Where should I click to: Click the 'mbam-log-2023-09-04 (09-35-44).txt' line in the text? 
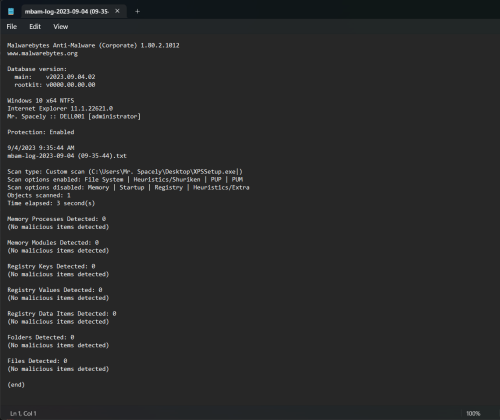[67, 156]
